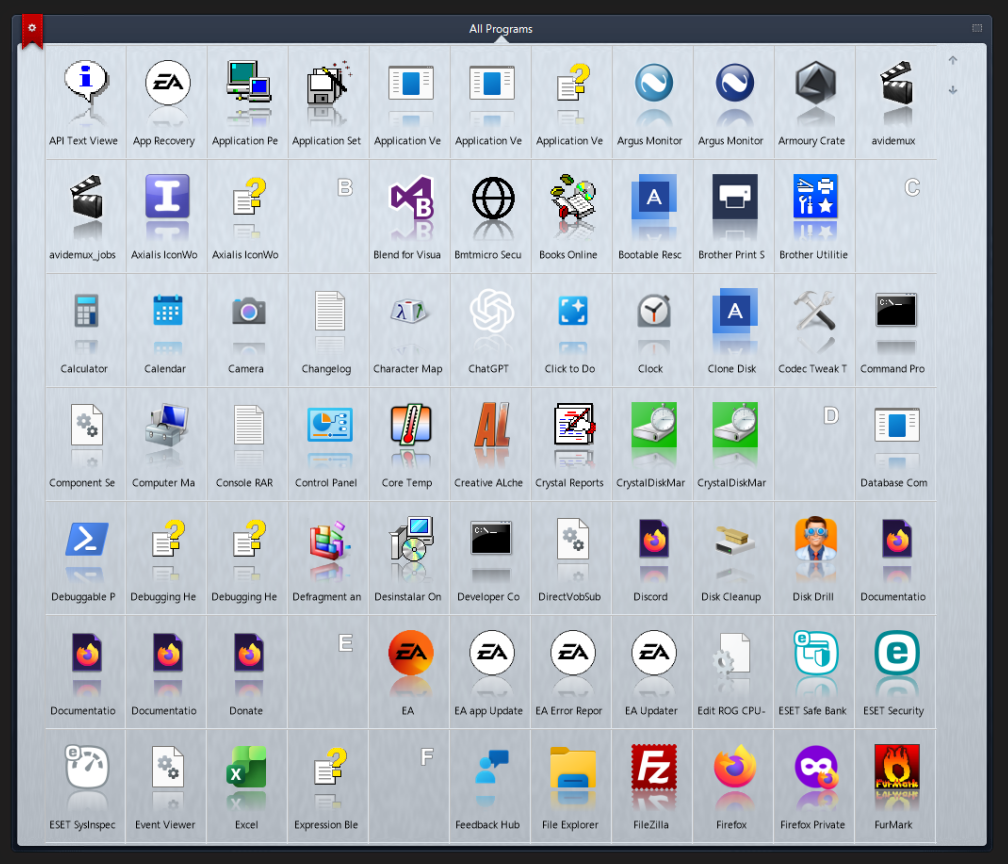Open ESET Security program
This screenshot has height=864, width=1008.
coord(894,654)
